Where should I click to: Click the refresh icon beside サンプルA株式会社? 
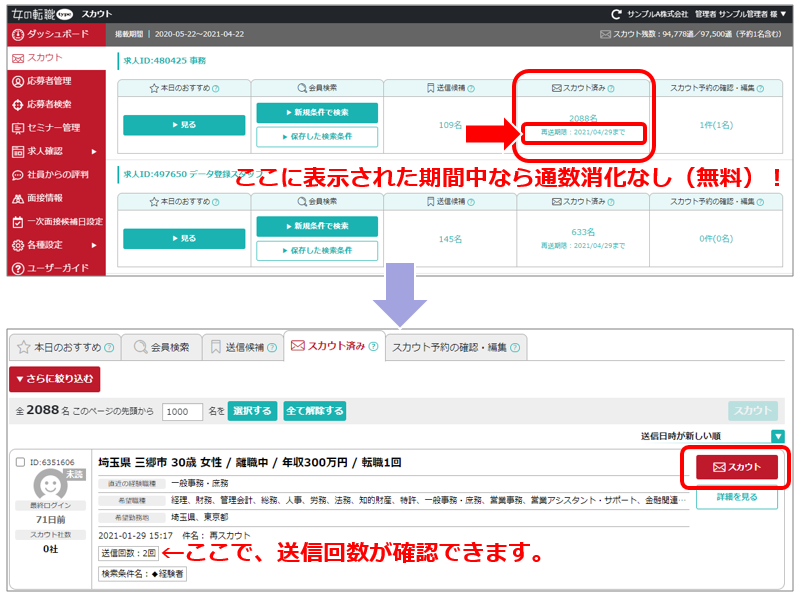(617, 14)
